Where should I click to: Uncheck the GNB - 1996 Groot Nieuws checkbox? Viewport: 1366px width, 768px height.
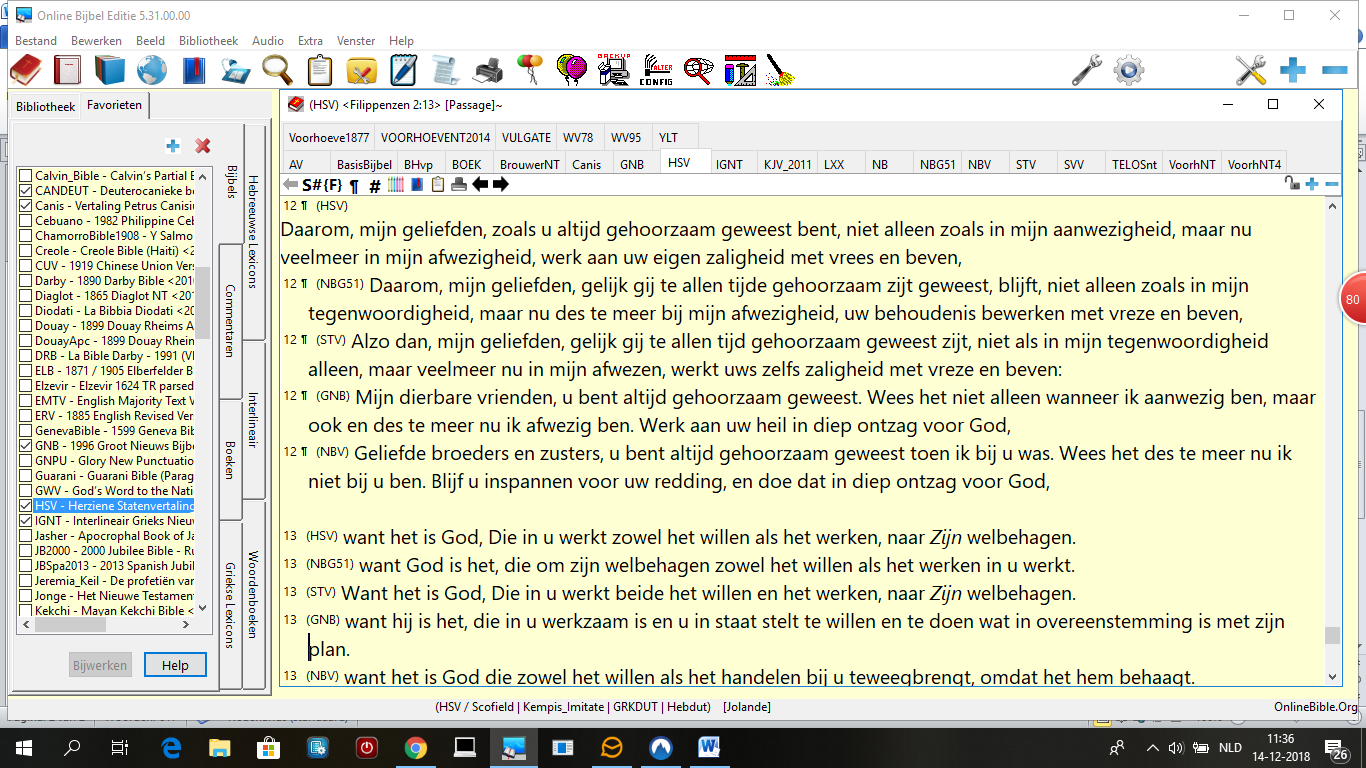(26, 445)
